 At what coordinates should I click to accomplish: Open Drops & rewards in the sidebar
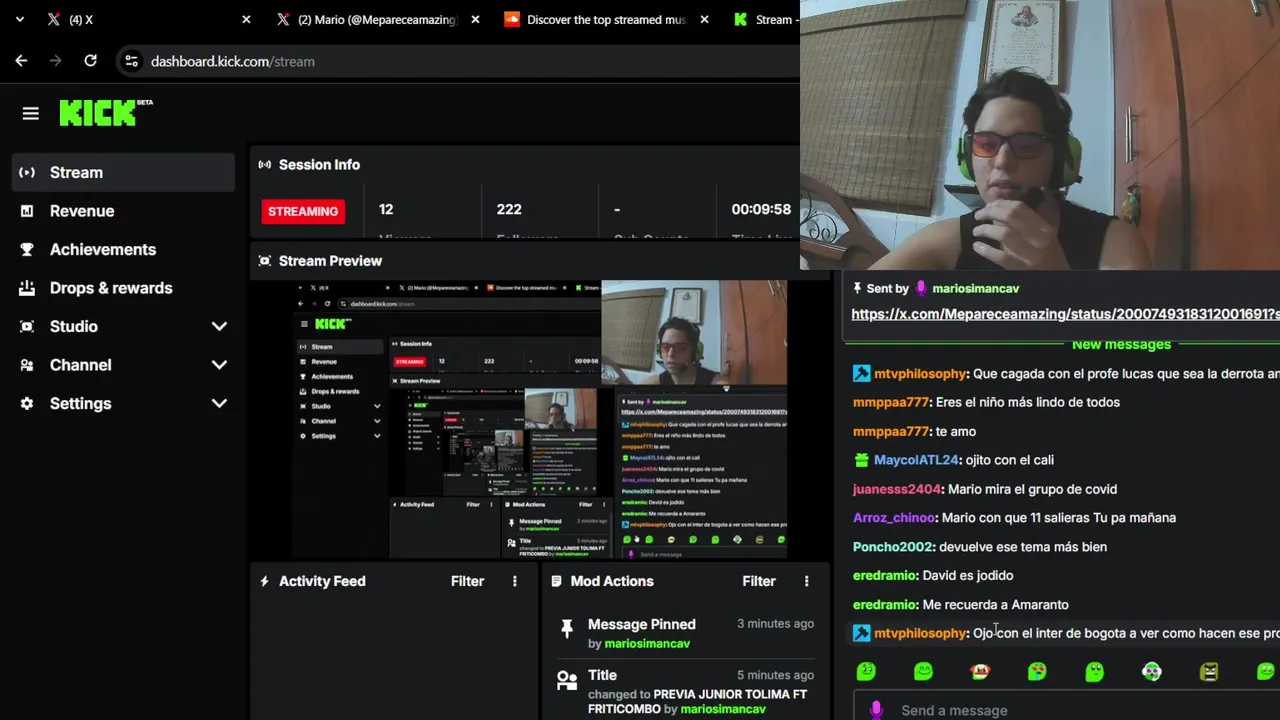tap(124, 288)
